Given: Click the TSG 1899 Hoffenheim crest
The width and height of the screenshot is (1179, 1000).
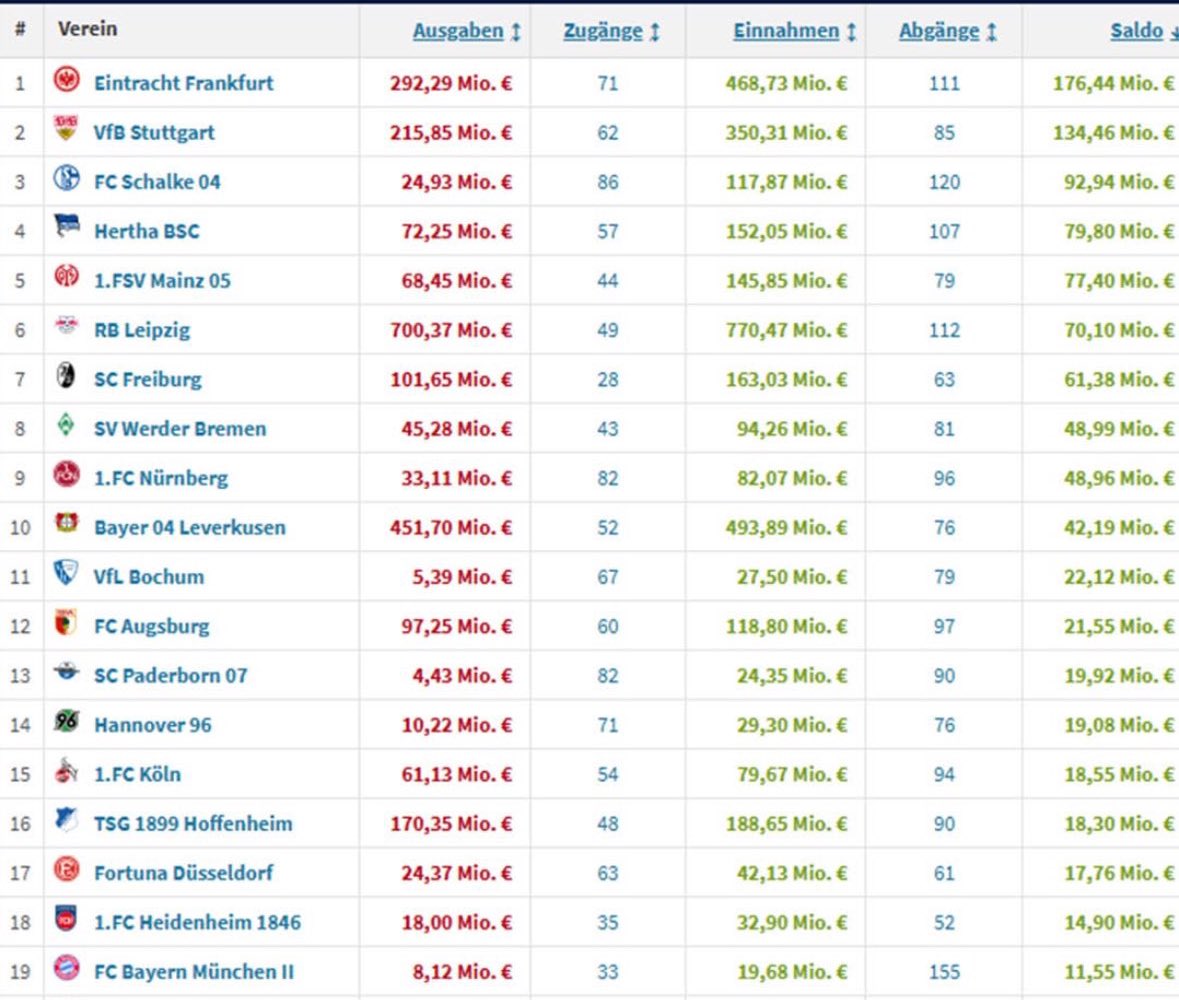Looking at the screenshot, I should 66,819.
